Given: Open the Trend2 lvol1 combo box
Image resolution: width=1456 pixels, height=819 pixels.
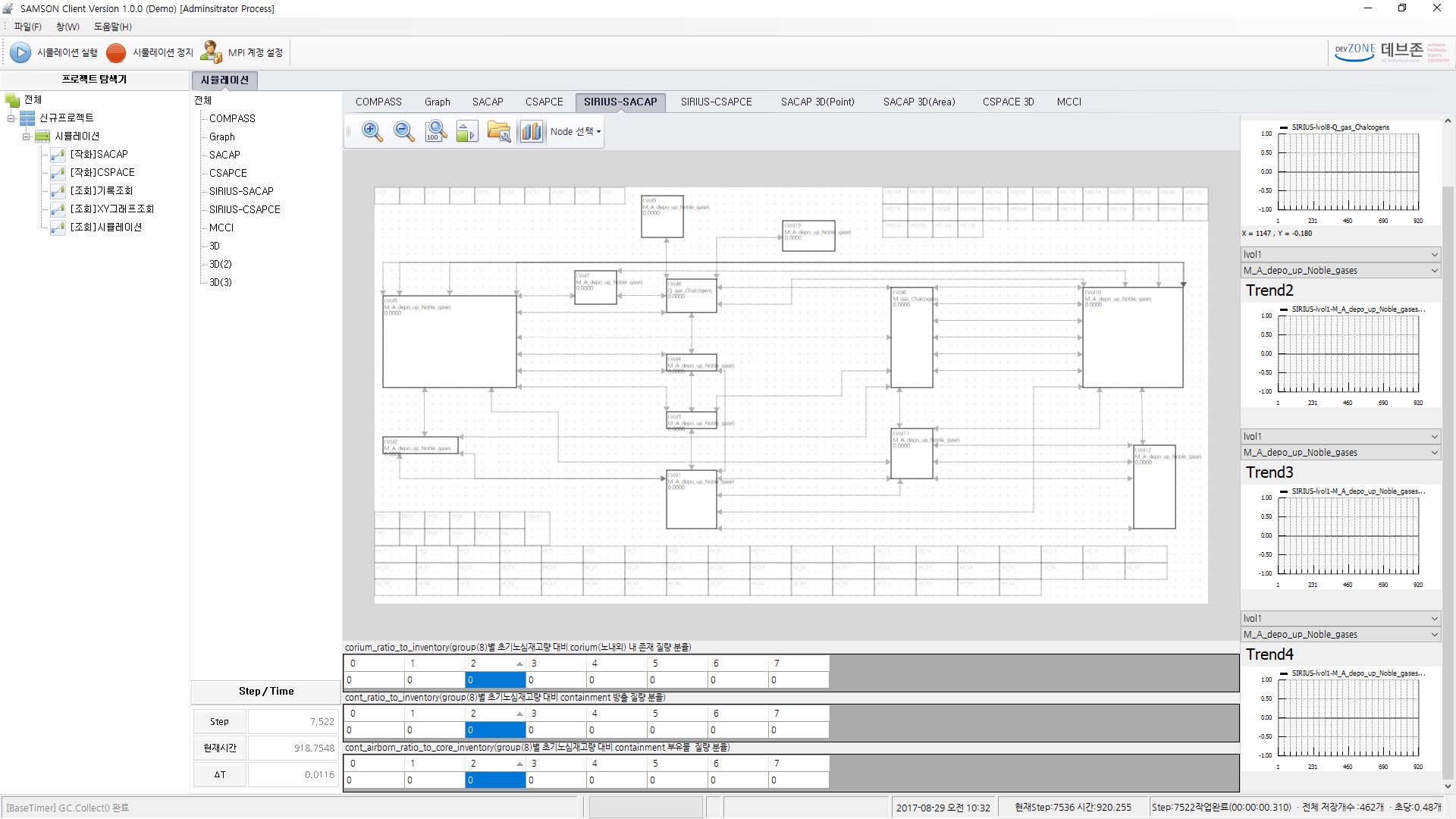Looking at the screenshot, I should click(1340, 254).
